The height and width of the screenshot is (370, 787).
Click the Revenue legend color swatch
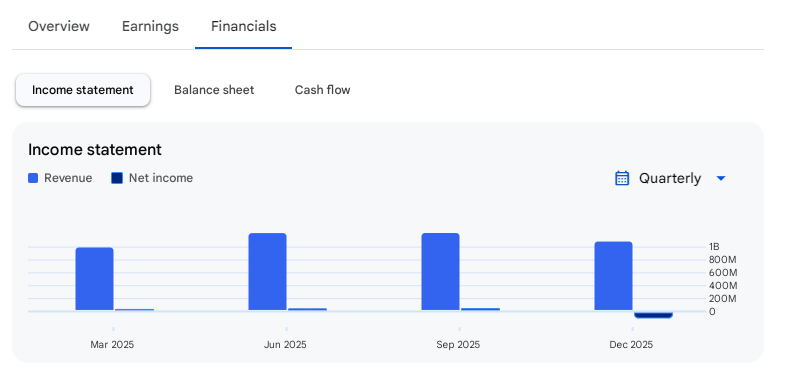(x=33, y=178)
